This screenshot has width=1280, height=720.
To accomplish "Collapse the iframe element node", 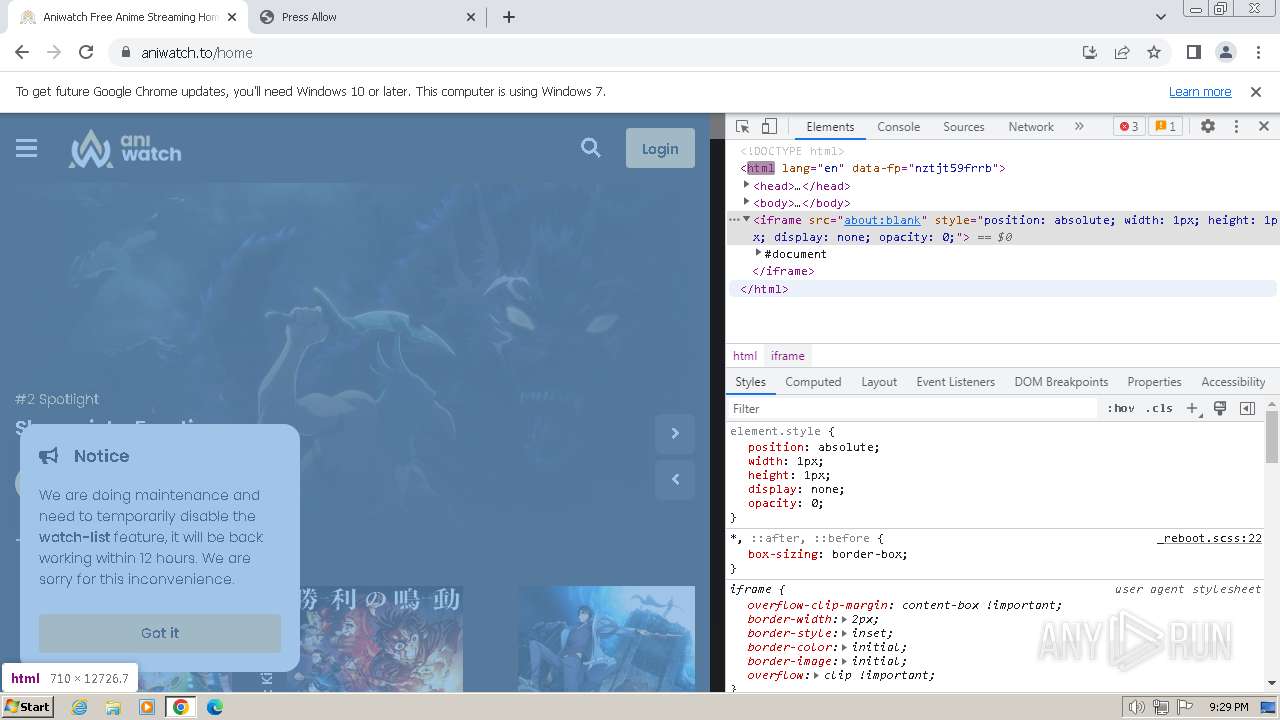I will tap(746, 219).
